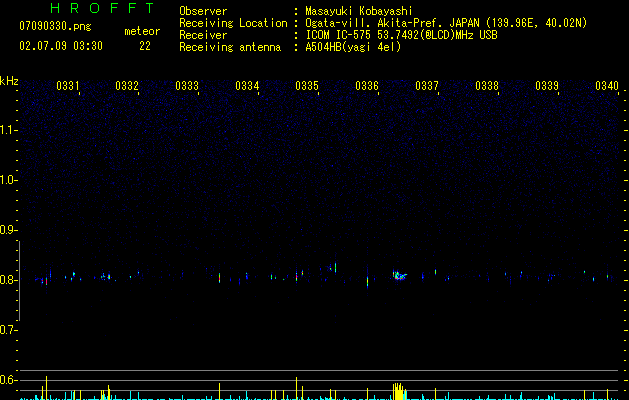
Task: Click the 0.6 kHz axis label
Action: click(8, 380)
